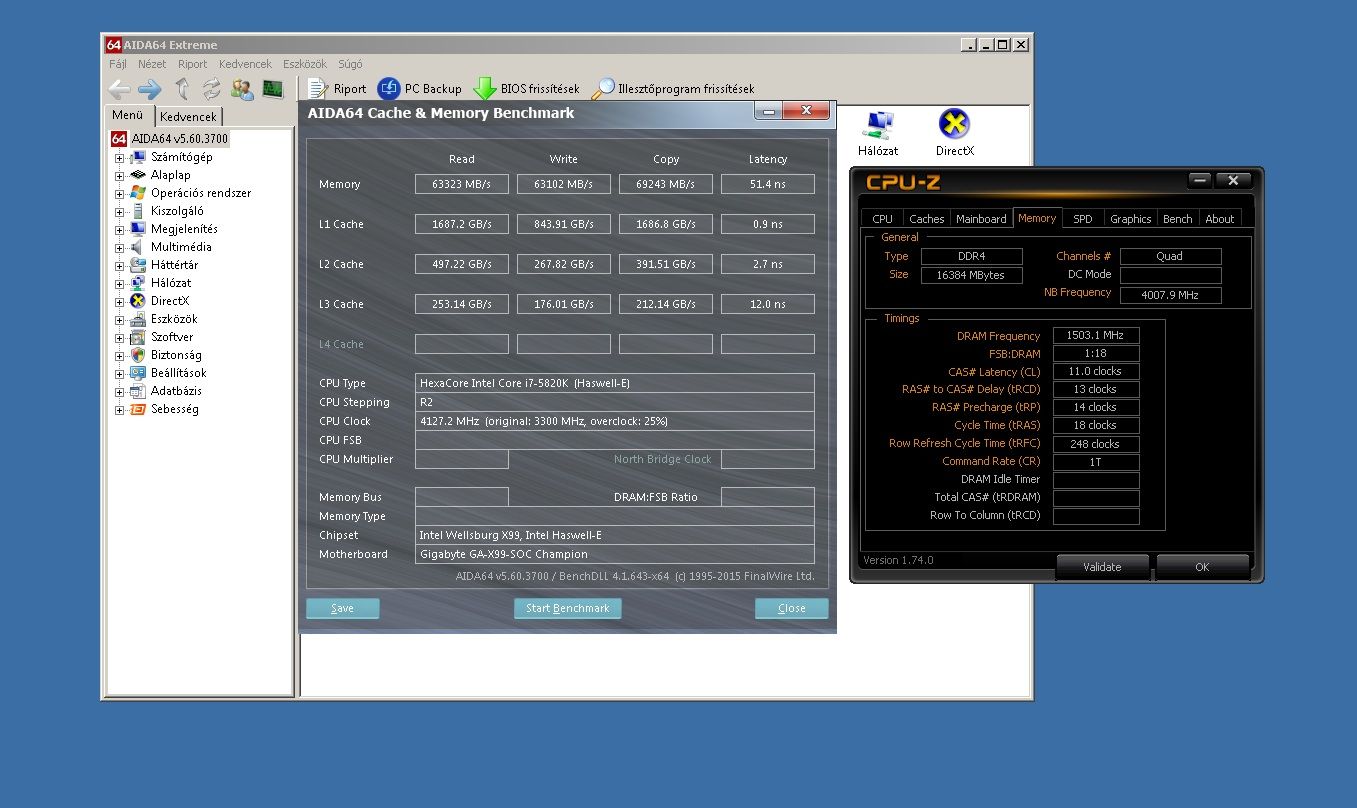1357x808 pixels.
Task: Select Alaplap in the tree
Action: [170, 175]
